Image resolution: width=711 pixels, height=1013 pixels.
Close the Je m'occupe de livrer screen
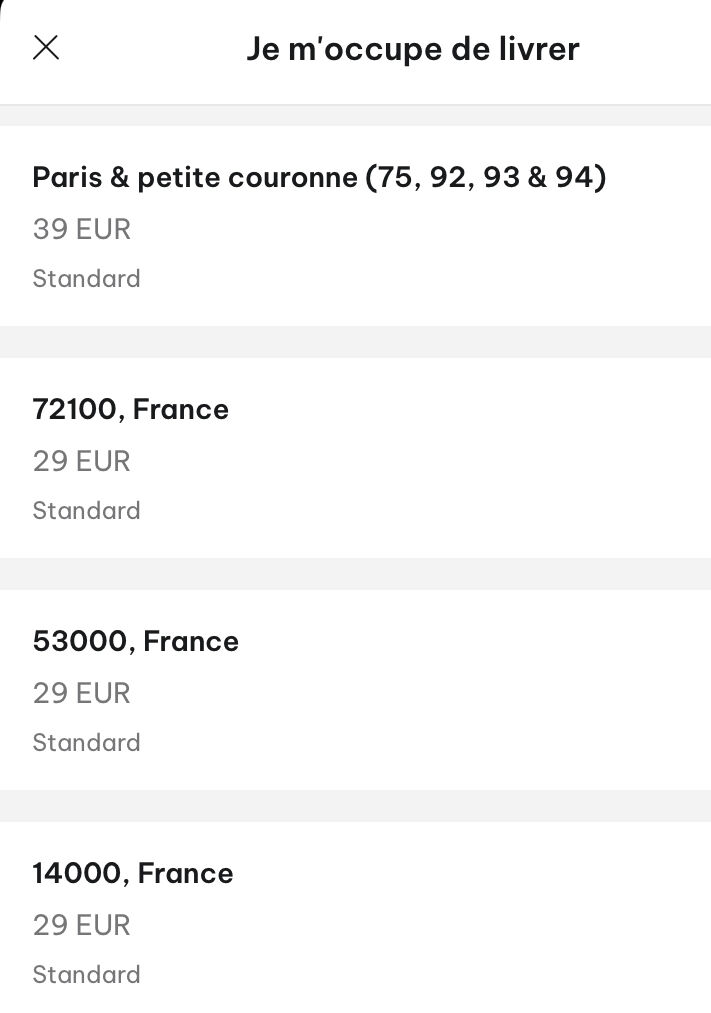[x=46, y=48]
